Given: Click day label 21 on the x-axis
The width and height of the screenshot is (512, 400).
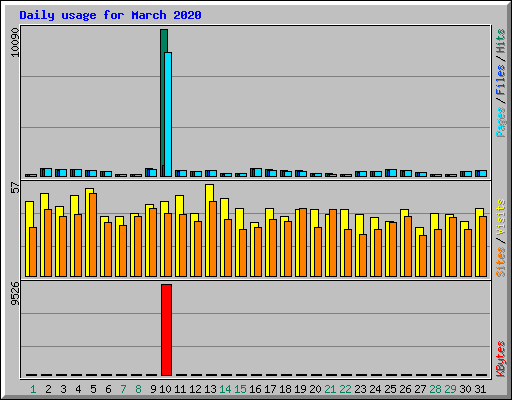Looking at the screenshot, I should coord(330,389).
